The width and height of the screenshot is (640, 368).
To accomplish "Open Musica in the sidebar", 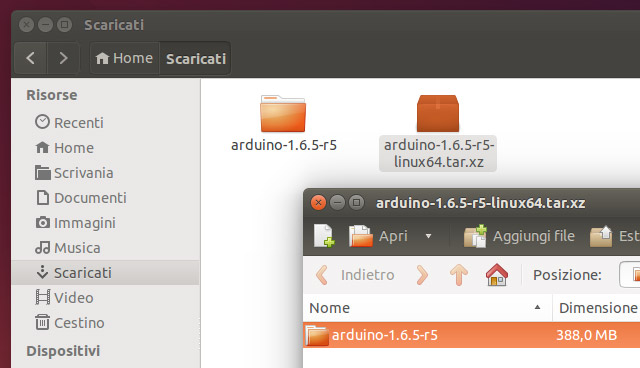I will tap(68, 248).
